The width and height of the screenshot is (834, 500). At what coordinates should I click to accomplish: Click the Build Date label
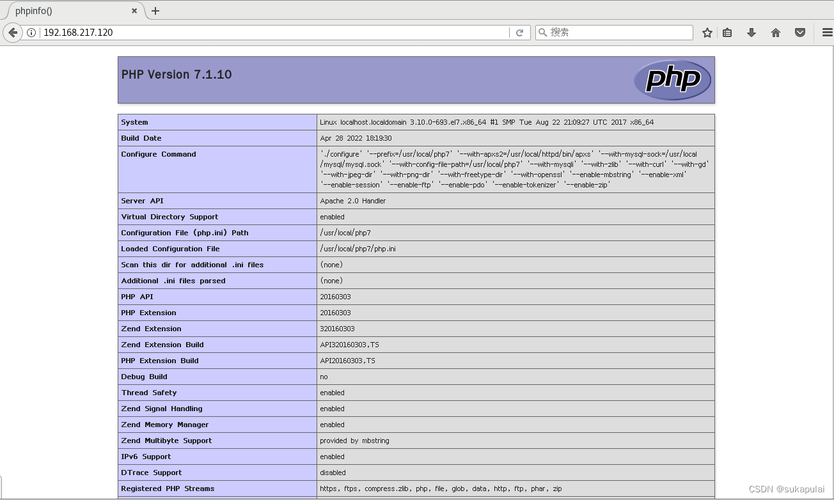coord(141,138)
